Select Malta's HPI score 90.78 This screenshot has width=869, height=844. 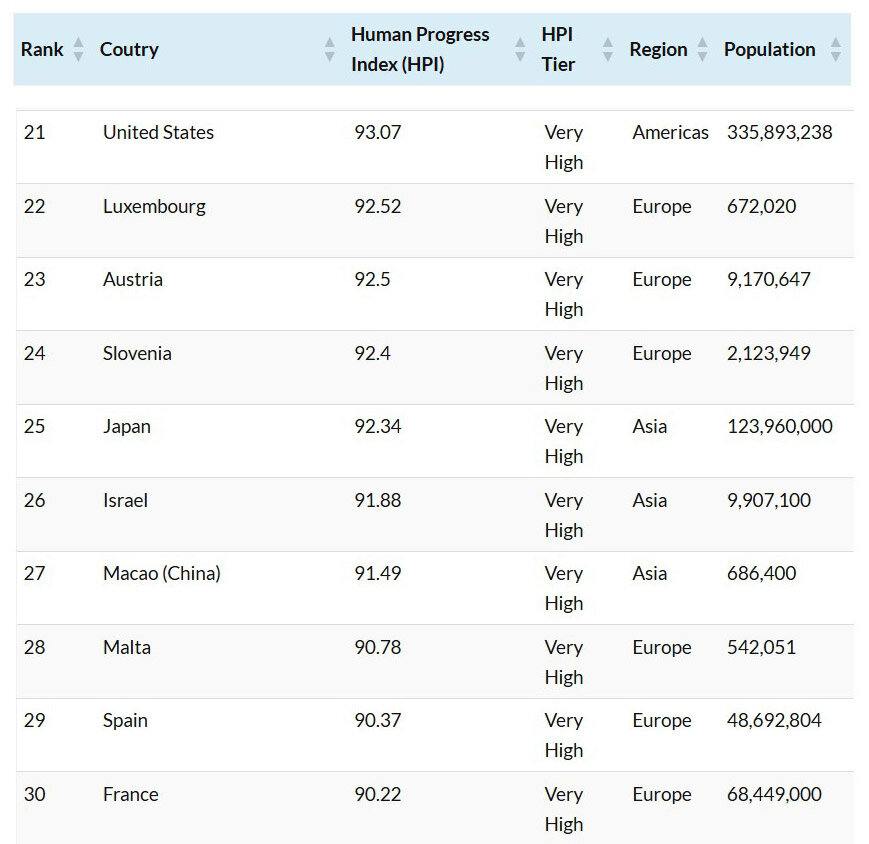[x=378, y=647]
